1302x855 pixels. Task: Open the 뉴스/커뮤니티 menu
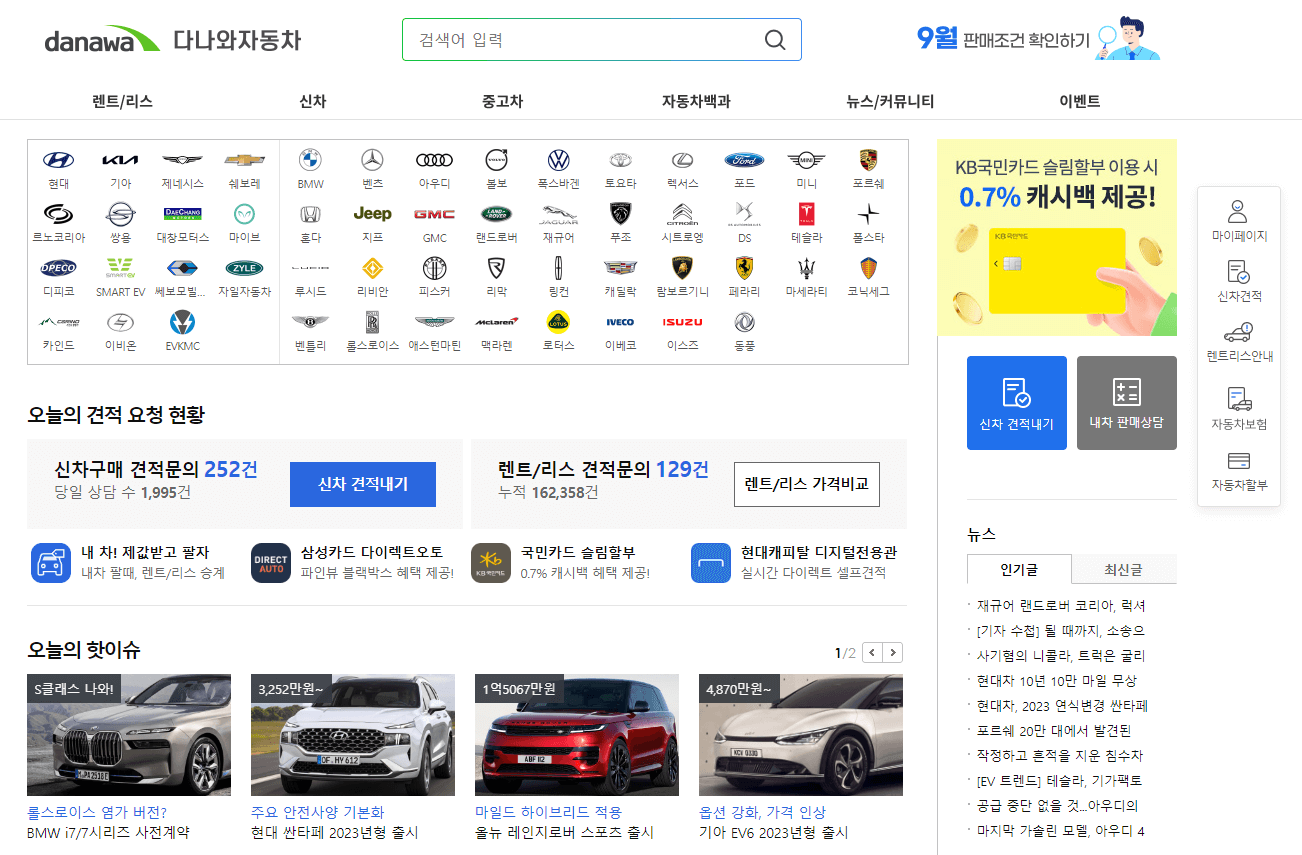pyautogui.click(x=890, y=101)
